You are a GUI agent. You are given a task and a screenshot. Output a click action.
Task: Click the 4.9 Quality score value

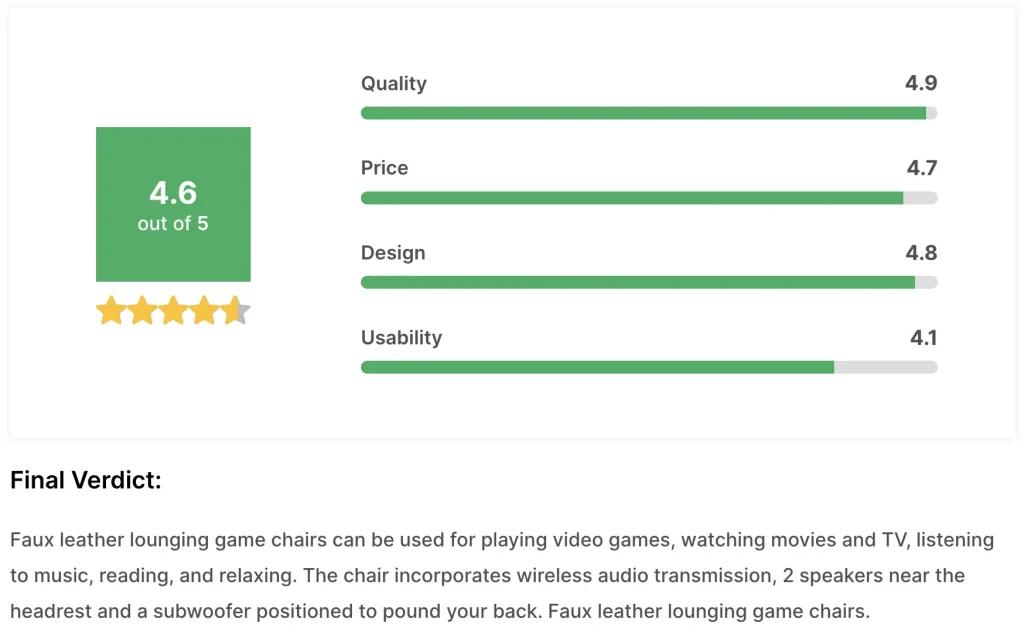pos(921,83)
